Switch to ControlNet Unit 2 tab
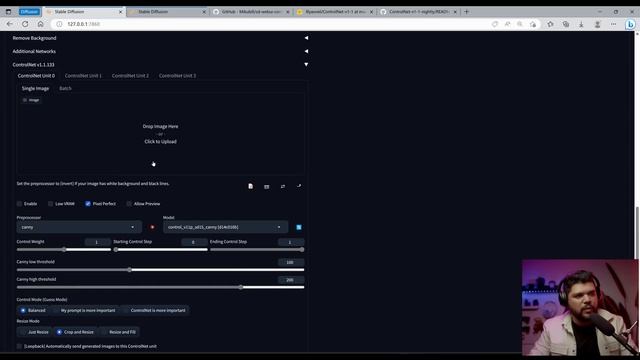 tap(130, 76)
